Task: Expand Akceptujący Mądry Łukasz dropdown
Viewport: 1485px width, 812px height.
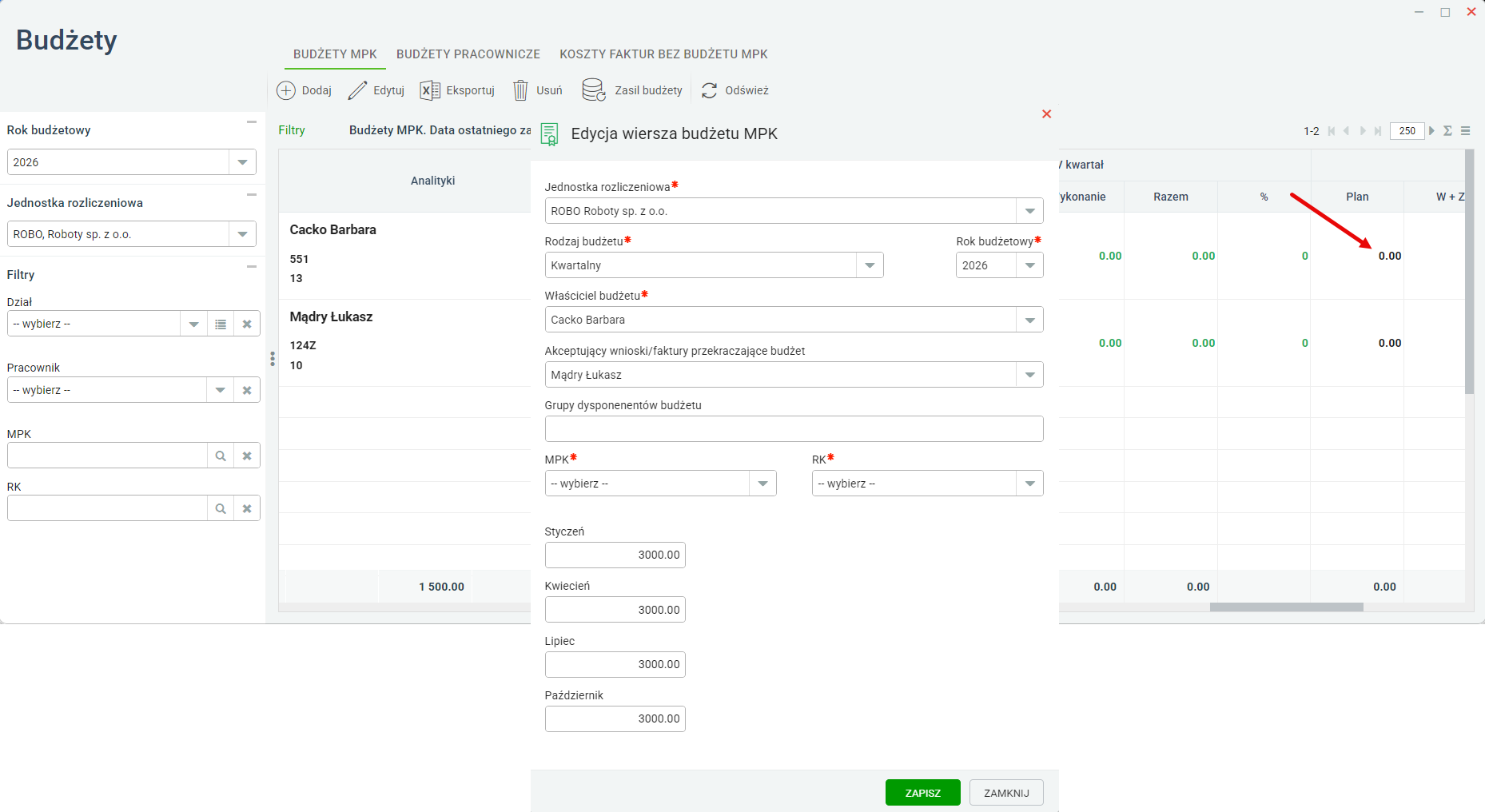Action: point(1029,375)
